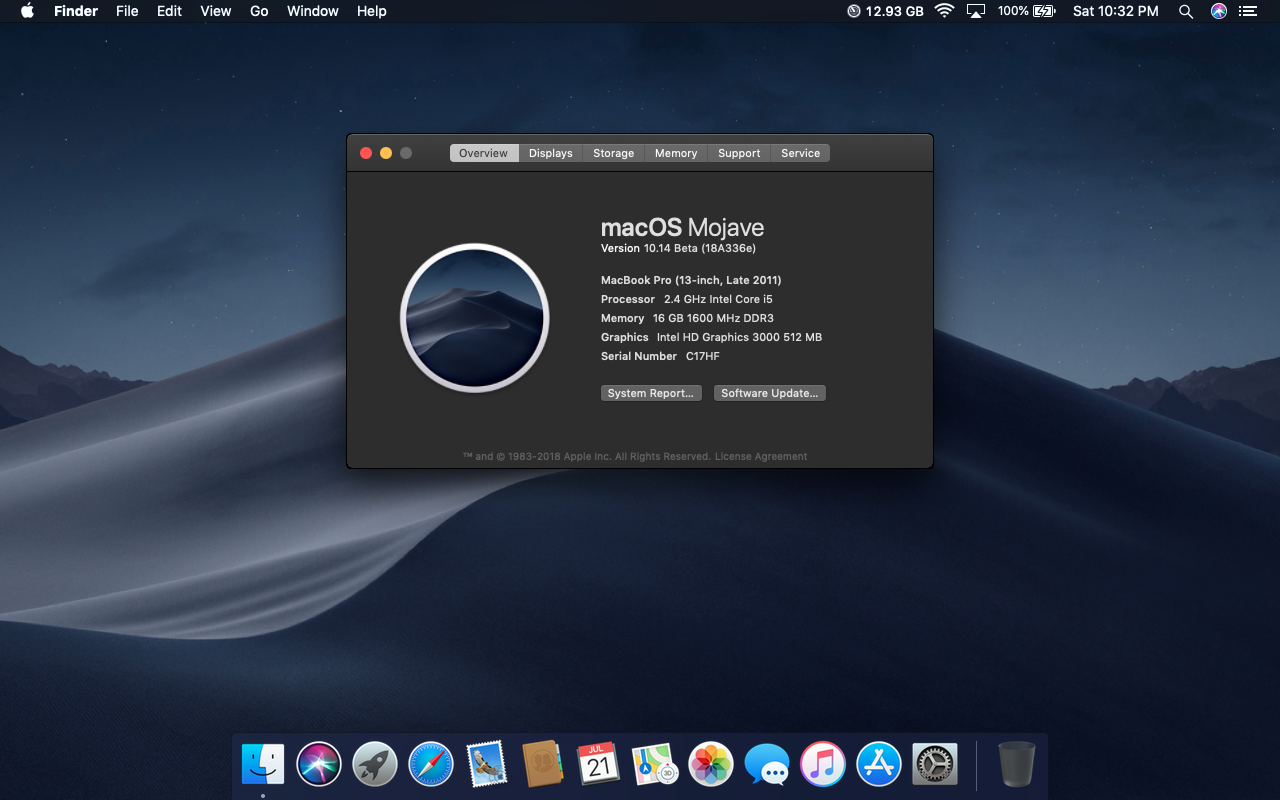Viewport: 1280px width, 800px height.
Task: Select the Overview tab
Action: click(x=484, y=153)
